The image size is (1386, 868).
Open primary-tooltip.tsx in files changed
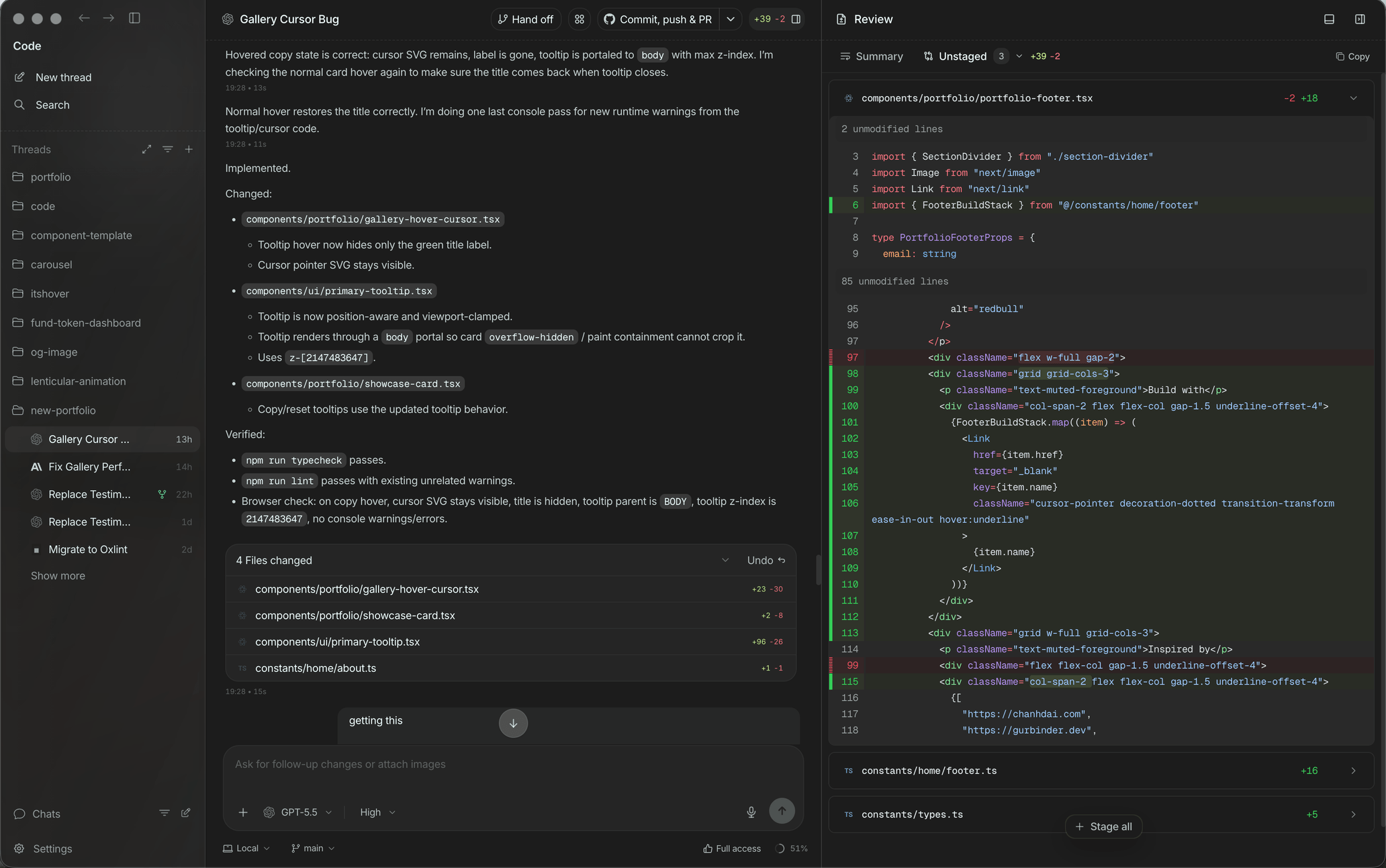511,642
